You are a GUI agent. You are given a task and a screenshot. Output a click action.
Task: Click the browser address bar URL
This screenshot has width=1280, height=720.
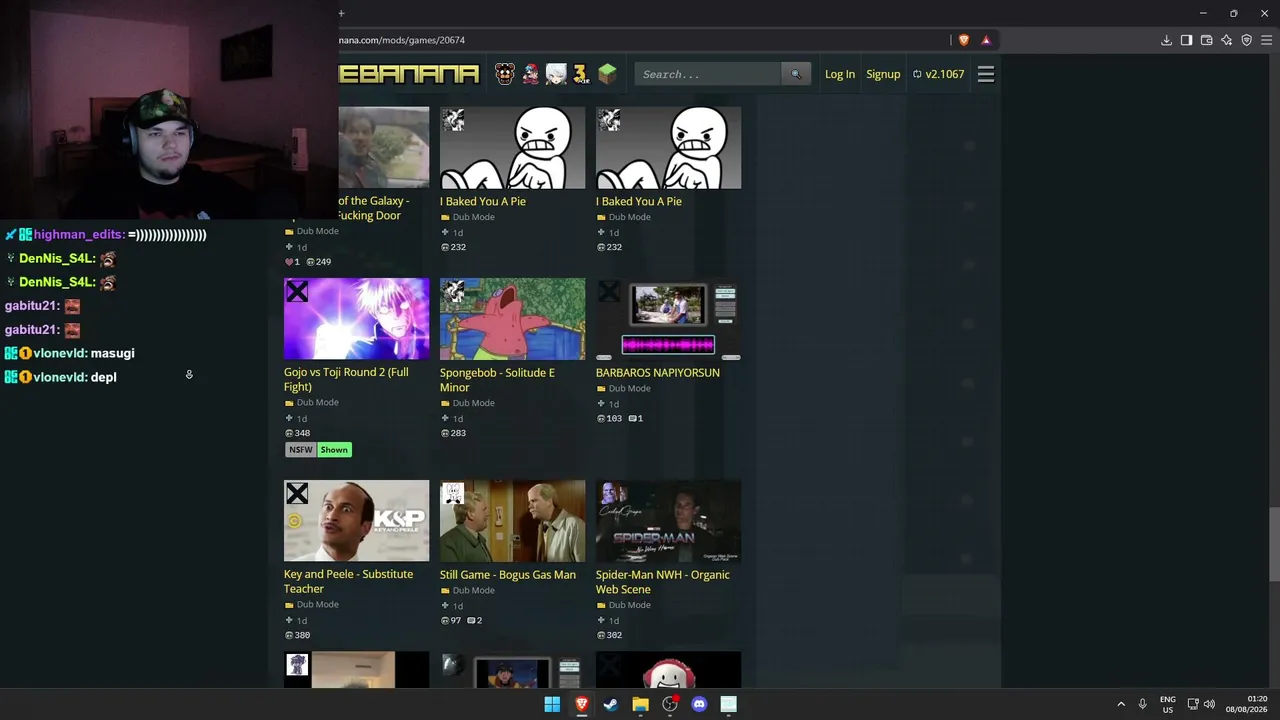click(402, 40)
